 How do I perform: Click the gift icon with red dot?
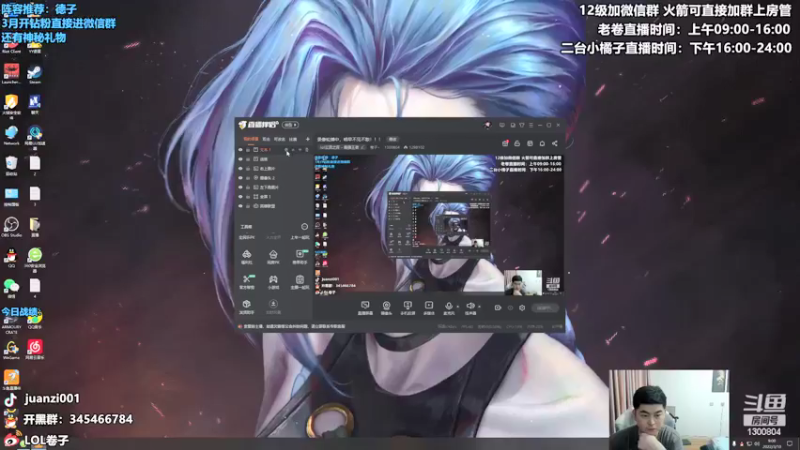coord(505,143)
